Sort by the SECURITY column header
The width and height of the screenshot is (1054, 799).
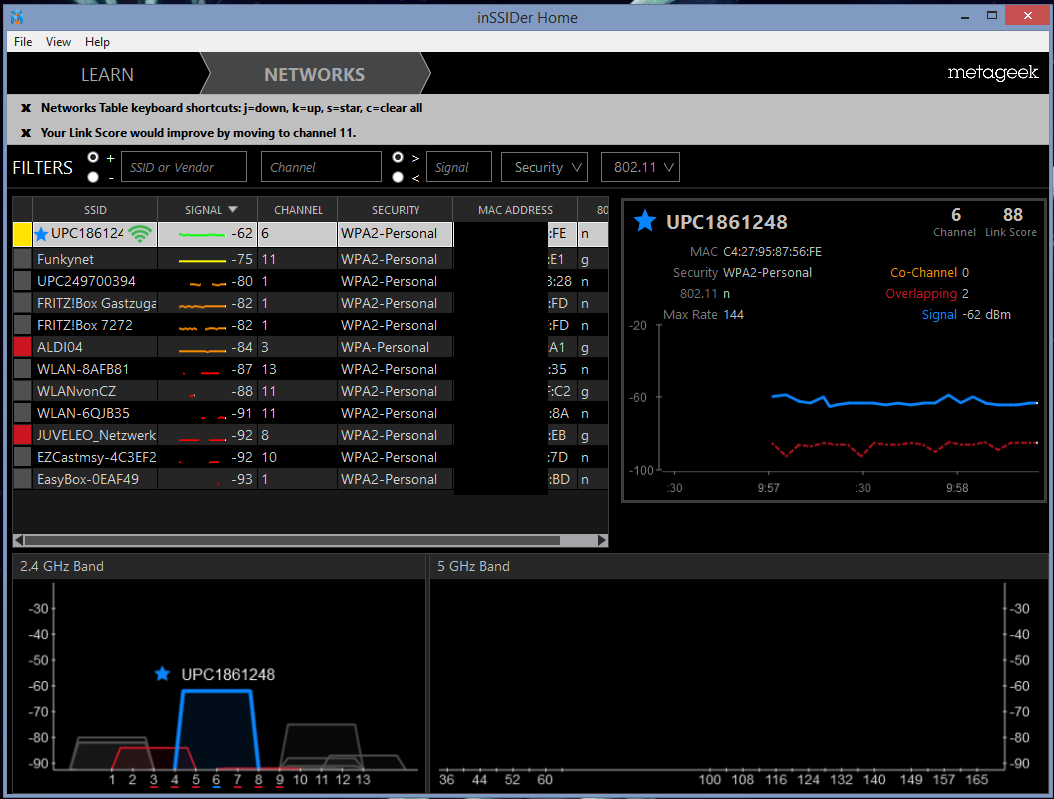point(395,210)
